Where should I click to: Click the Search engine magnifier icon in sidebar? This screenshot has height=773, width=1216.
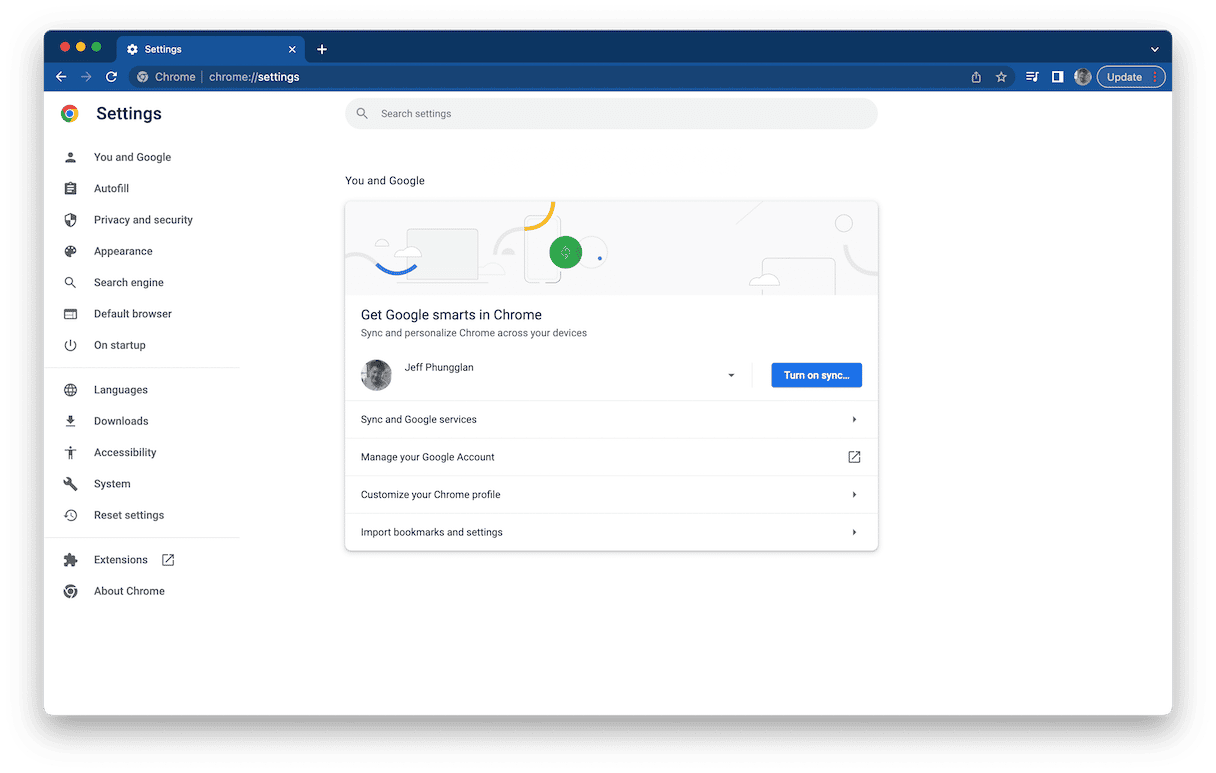[x=70, y=283]
